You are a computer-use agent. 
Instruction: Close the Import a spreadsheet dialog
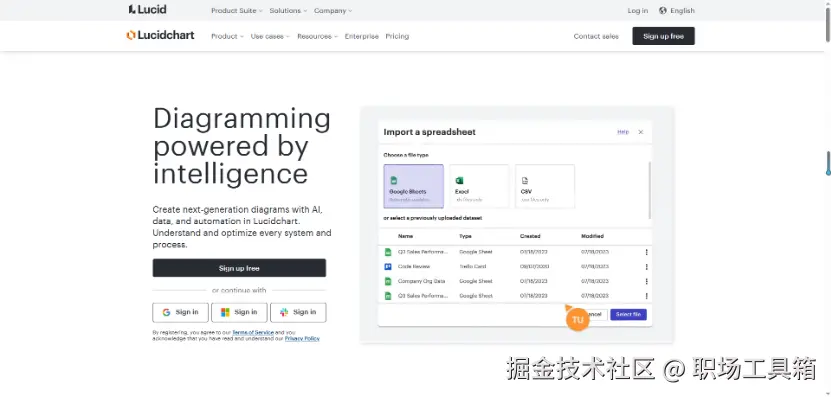641,132
